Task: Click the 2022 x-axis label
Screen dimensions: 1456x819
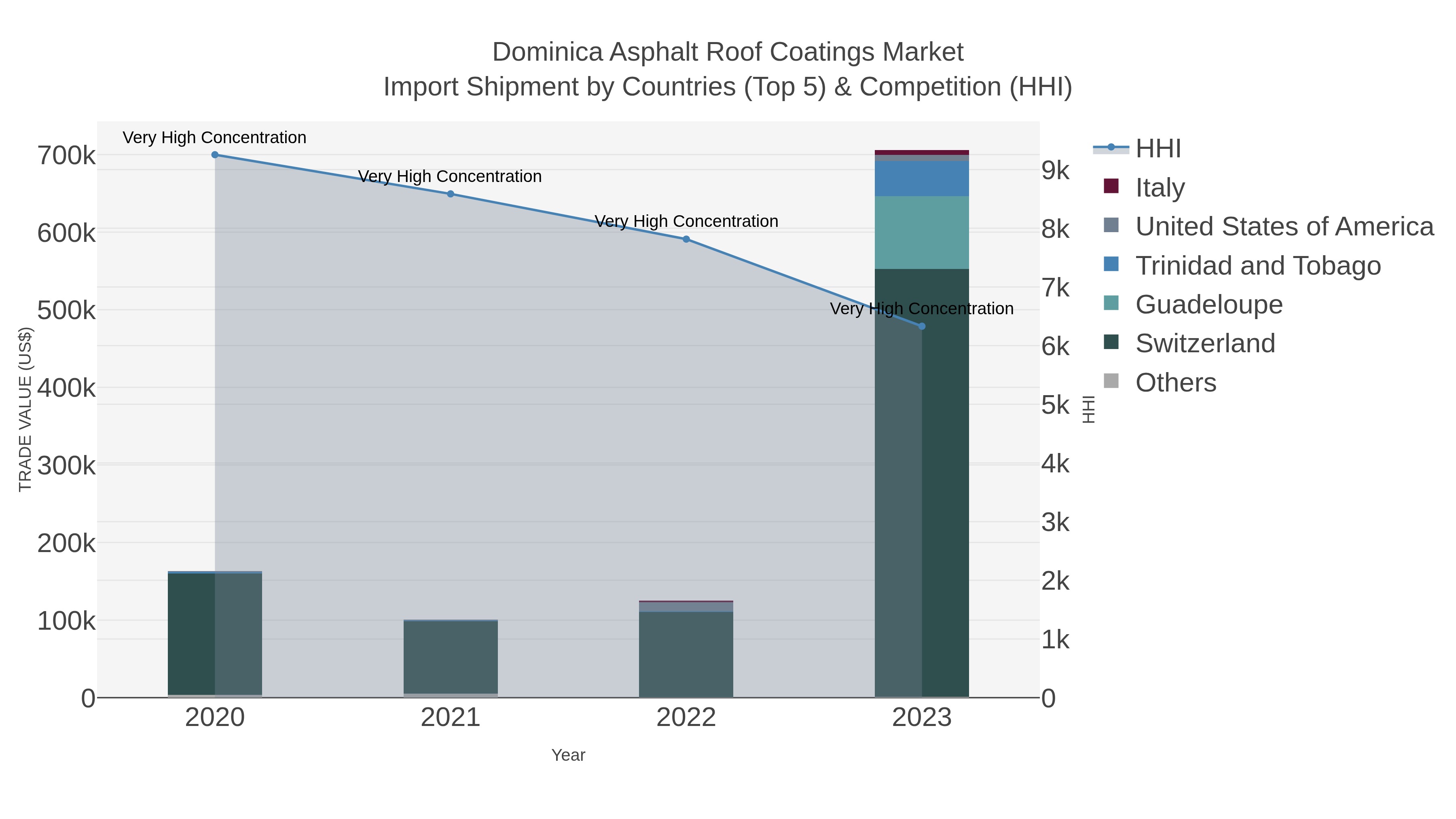Action: [686, 718]
